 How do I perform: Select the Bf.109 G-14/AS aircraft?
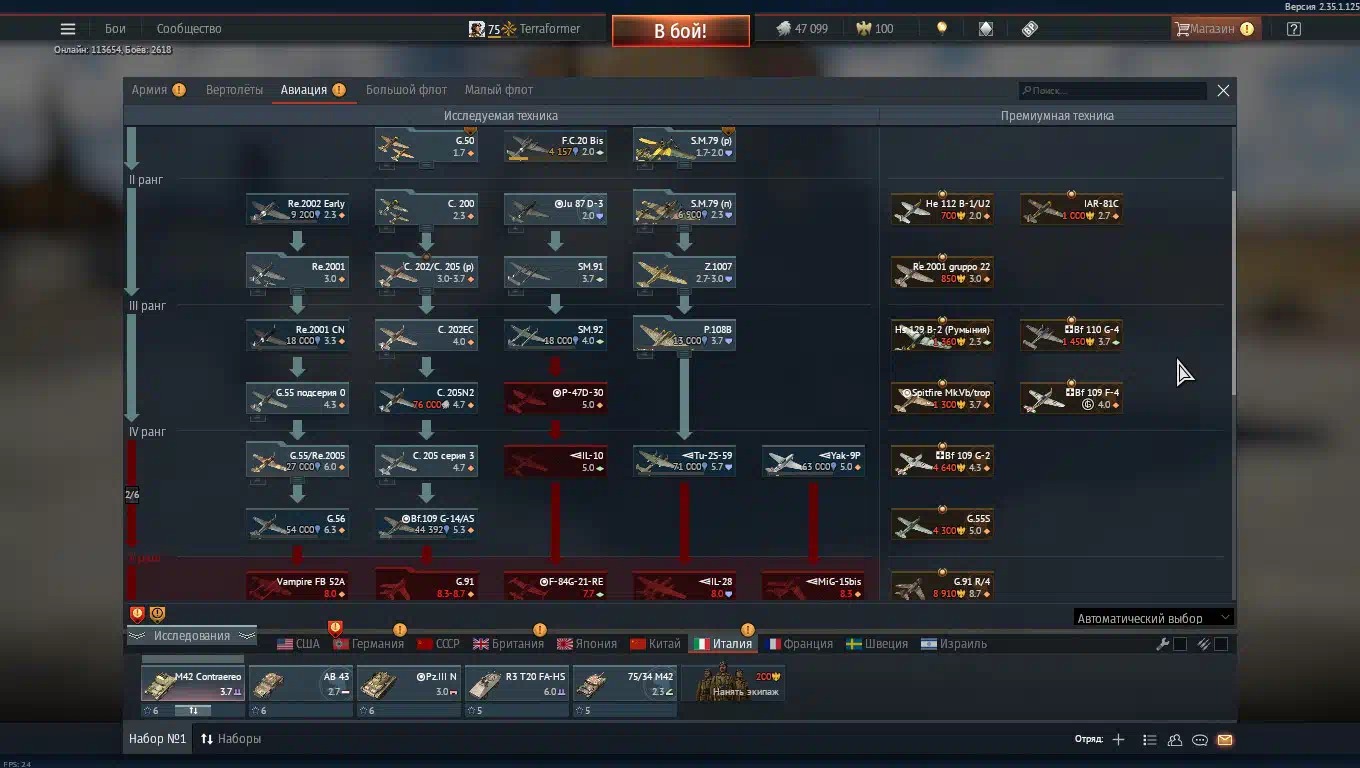click(x=426, y=524)
